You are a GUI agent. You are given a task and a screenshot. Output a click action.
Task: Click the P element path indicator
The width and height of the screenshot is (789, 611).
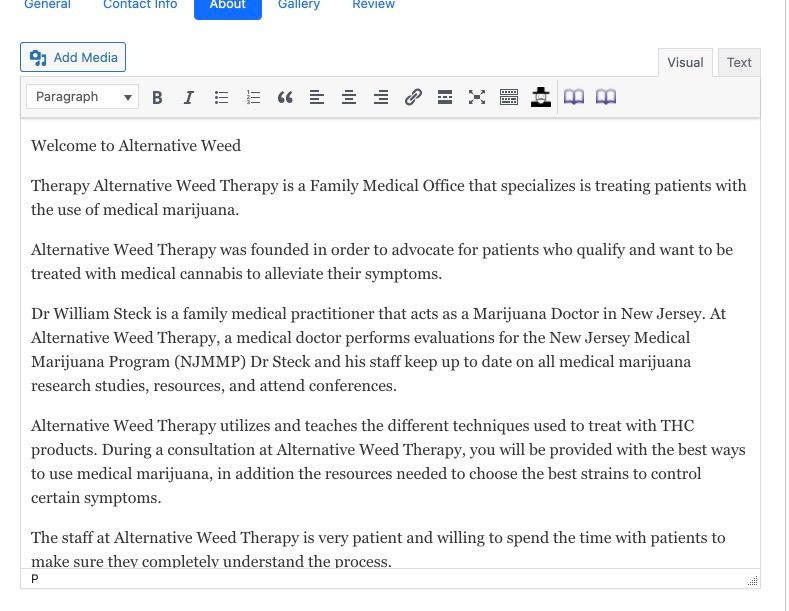point(35,579)
